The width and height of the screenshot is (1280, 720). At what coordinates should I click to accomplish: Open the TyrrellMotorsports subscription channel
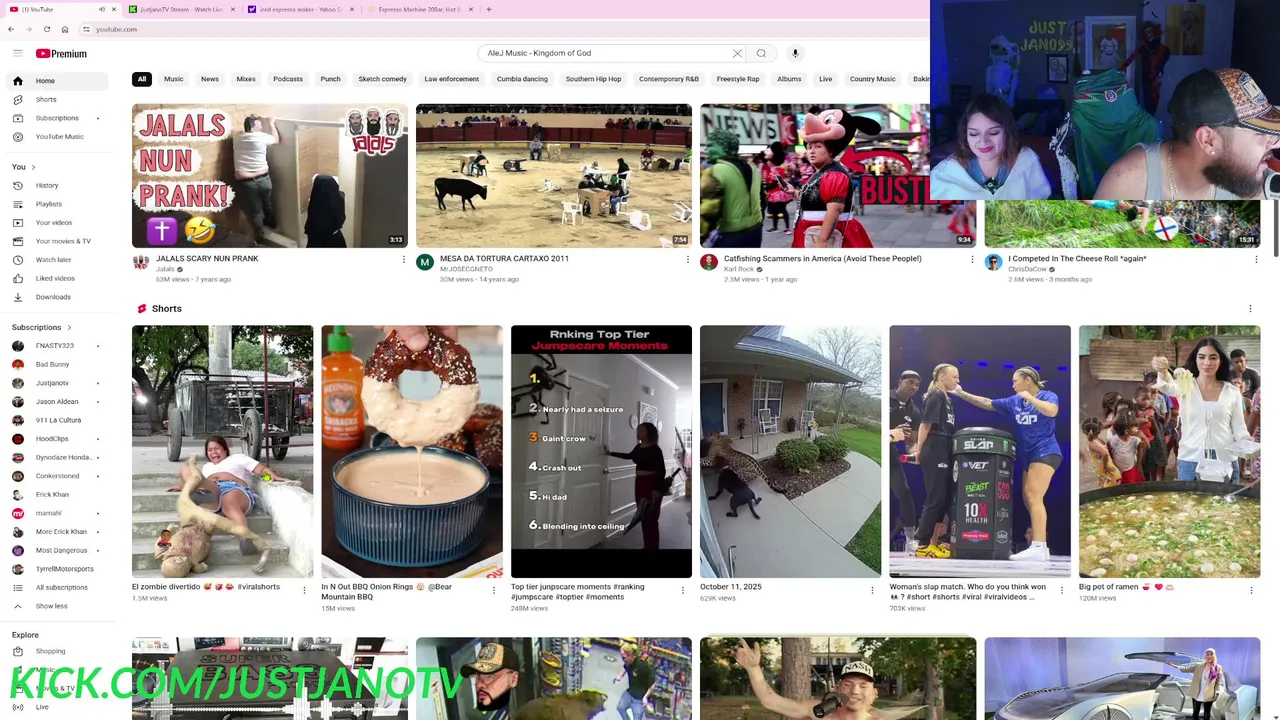pos(55,569)
